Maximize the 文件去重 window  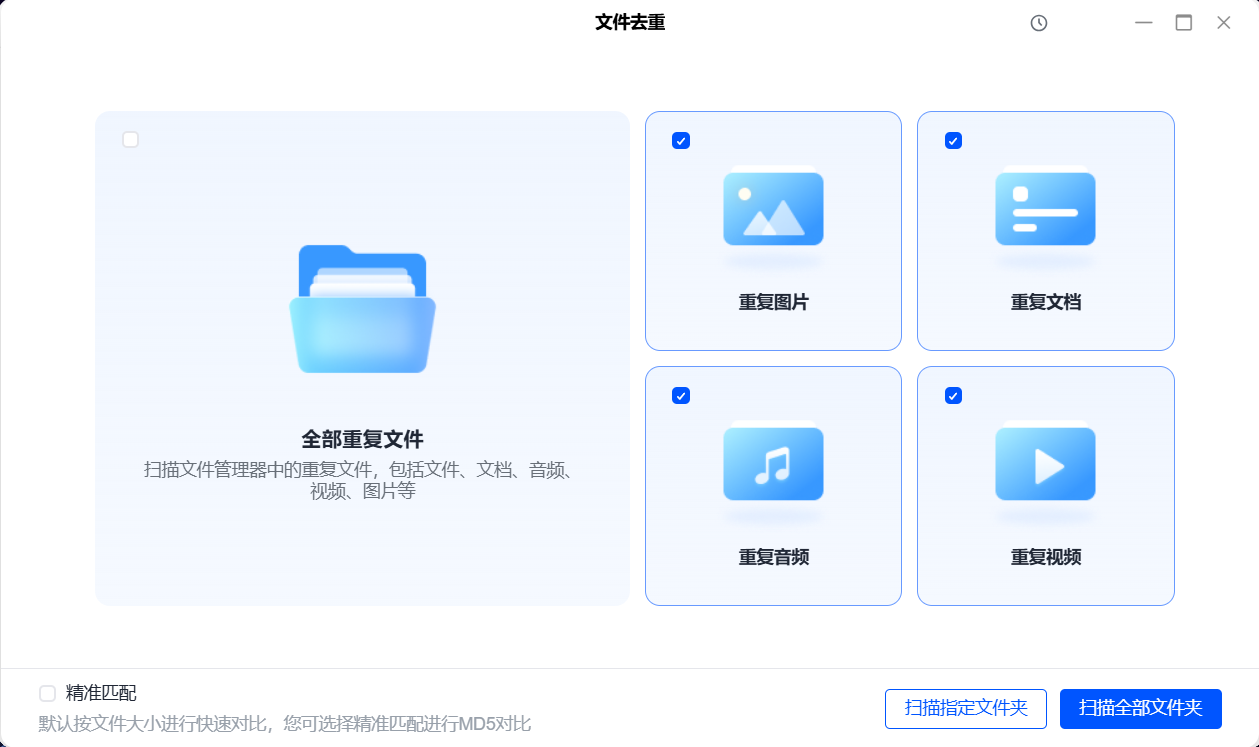click(1184, 23)
